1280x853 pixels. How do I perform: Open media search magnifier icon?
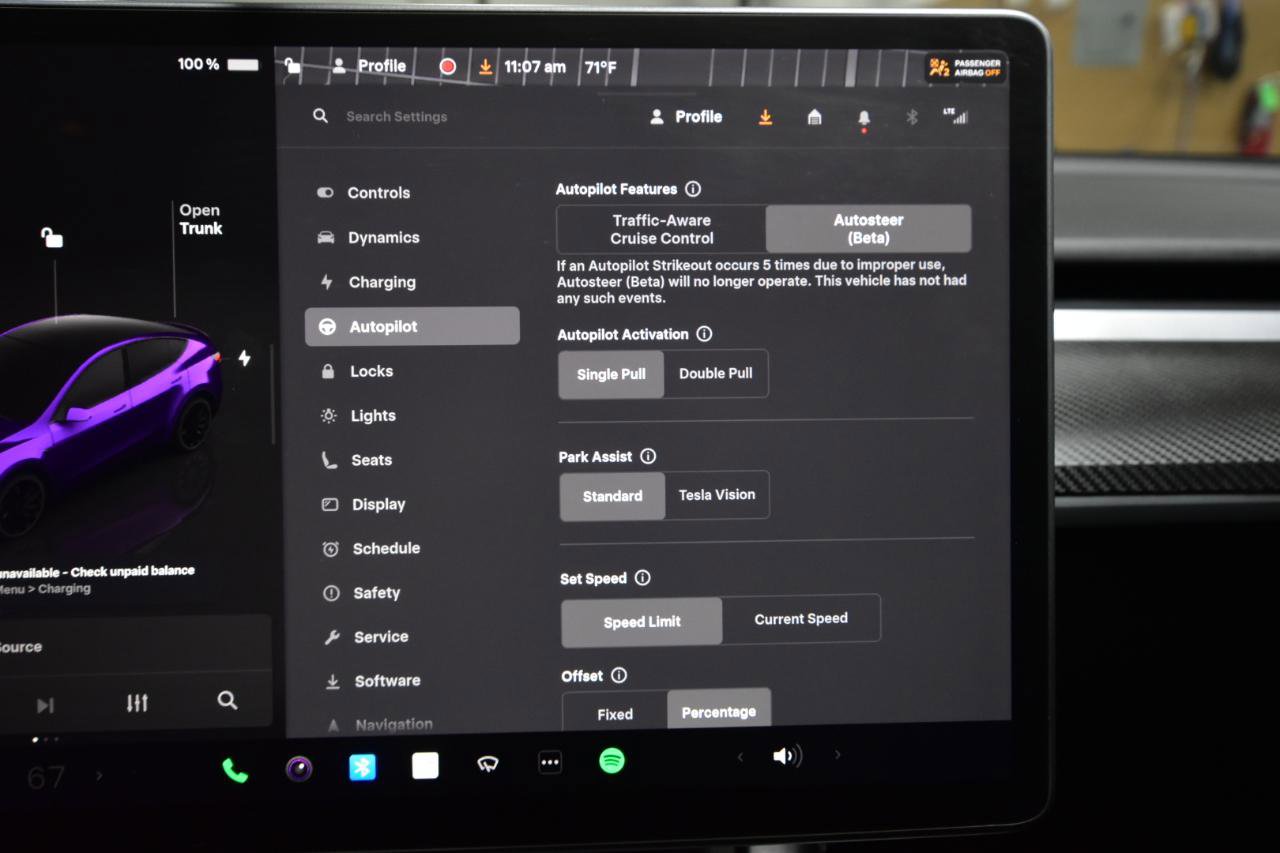pyautogui.click(x=227, y=700)
